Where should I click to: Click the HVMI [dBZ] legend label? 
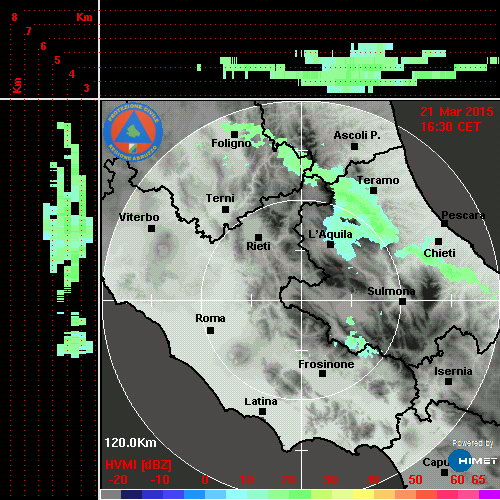pos(138,465)
